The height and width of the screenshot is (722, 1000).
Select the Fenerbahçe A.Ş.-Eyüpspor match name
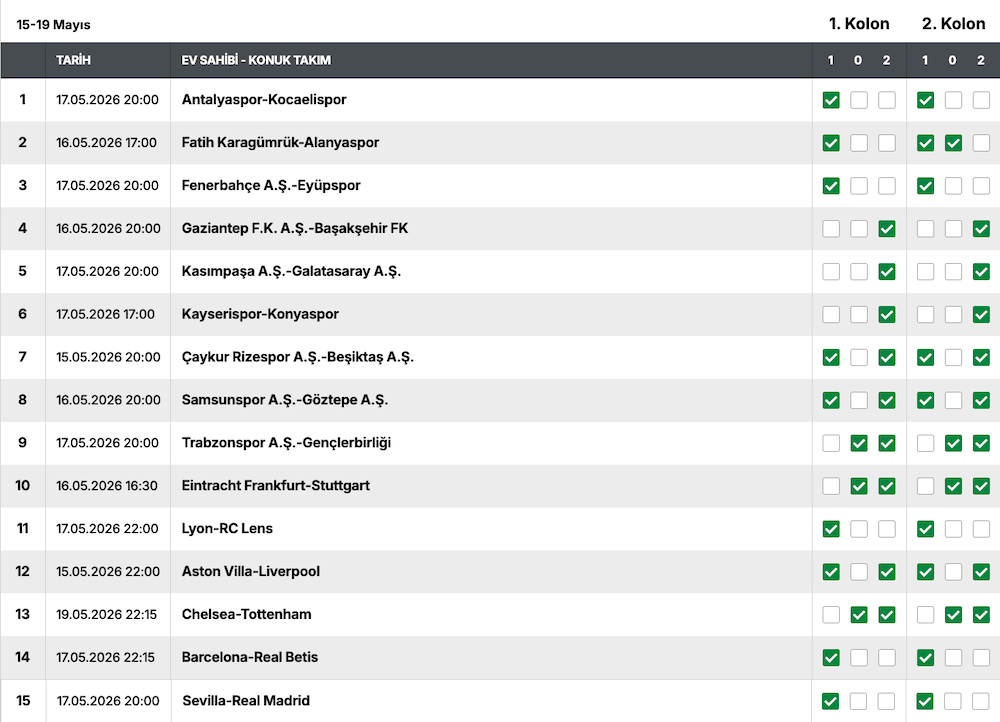(271, 186)
